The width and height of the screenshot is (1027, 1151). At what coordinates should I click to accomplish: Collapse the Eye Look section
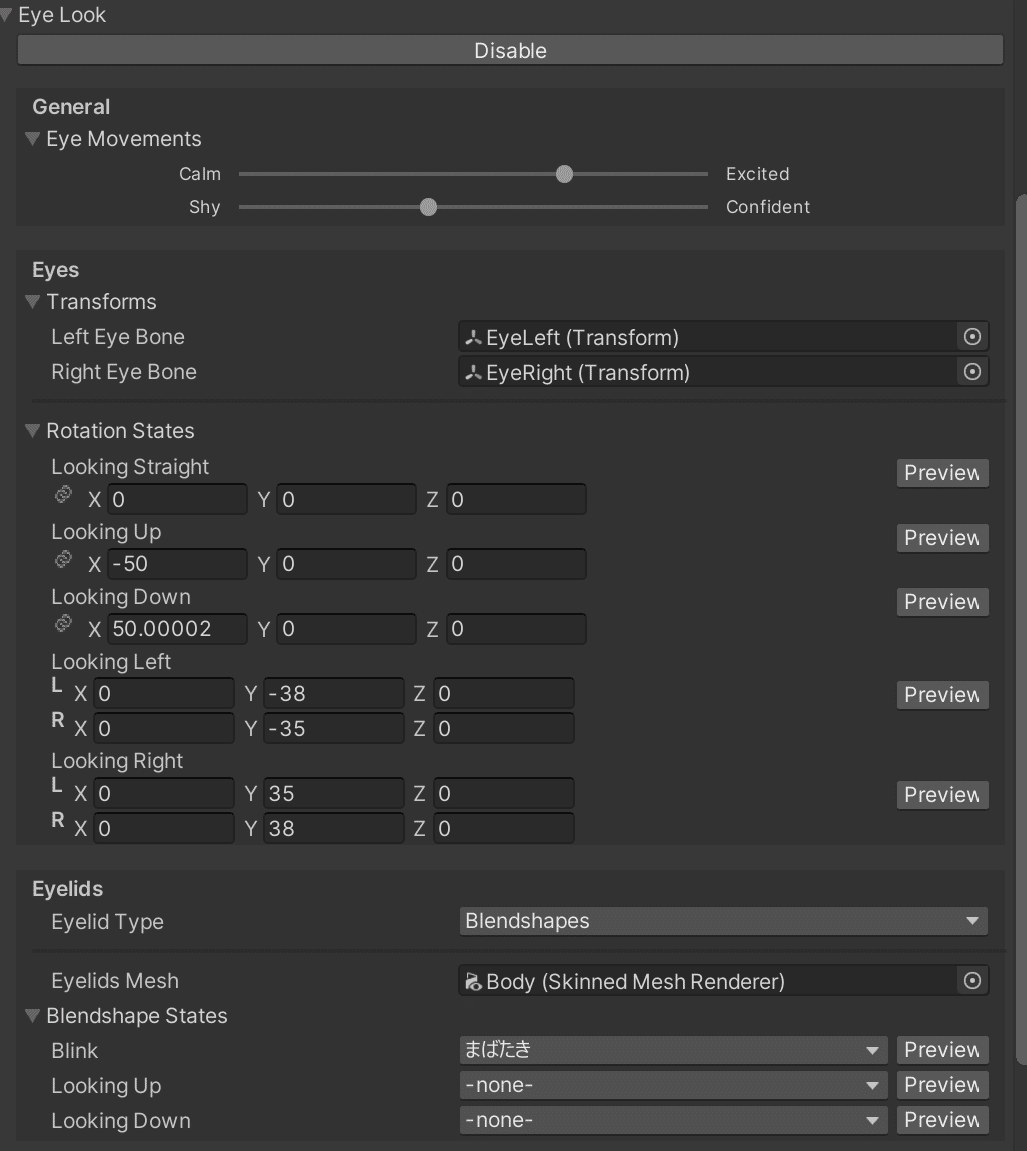tap(7, 15)
